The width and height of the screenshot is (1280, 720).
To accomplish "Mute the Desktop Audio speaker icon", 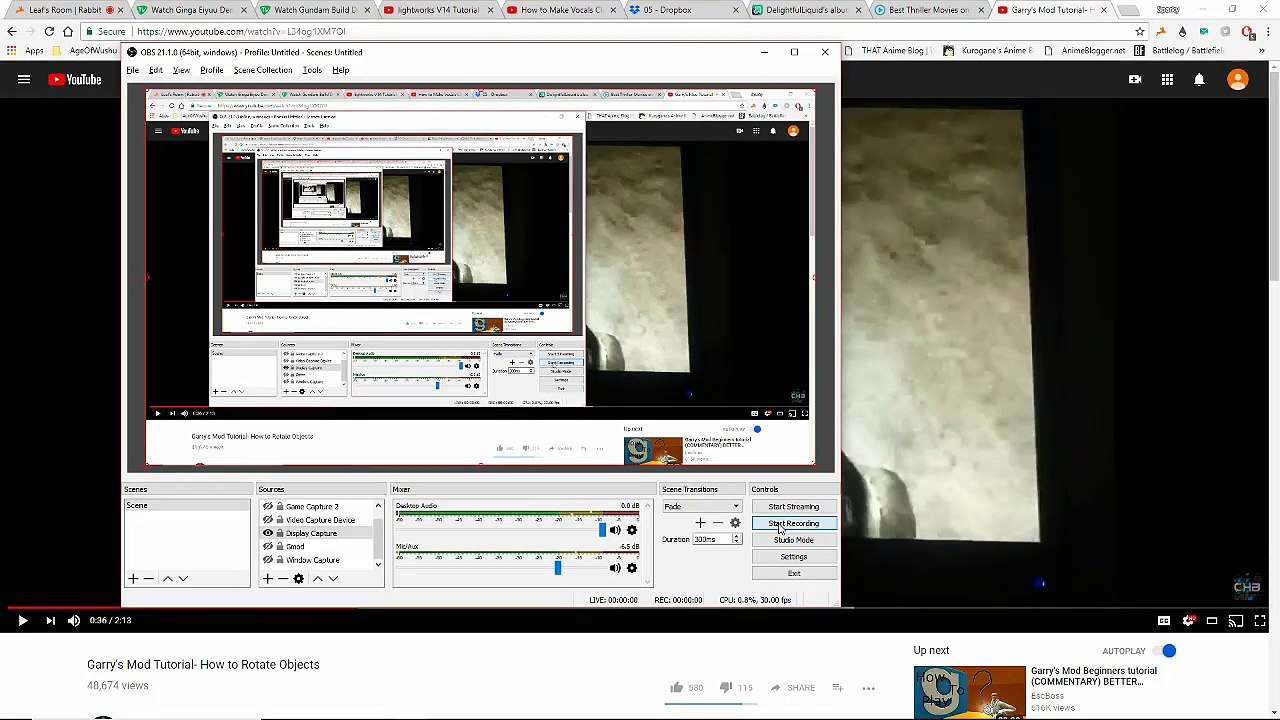I will (x=615, y=530).
